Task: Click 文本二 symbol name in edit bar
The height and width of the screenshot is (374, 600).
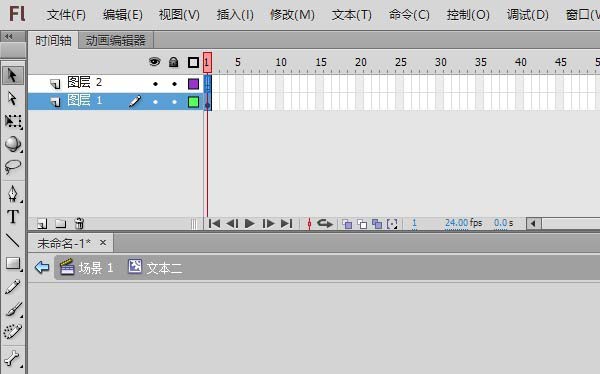Action: pyautogui.click(x=164, y=268)
